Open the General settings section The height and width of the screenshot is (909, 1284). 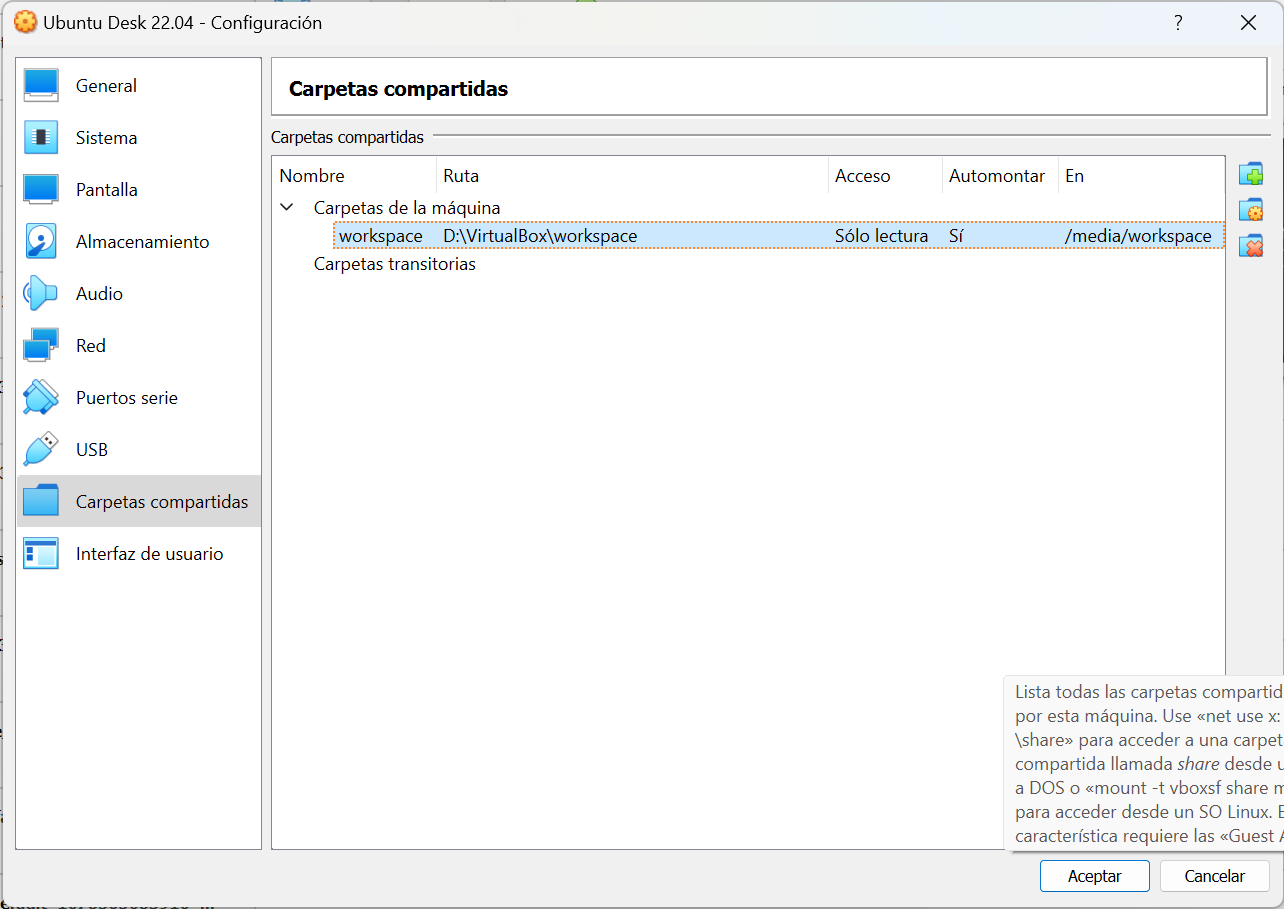[x=106, y=85]
